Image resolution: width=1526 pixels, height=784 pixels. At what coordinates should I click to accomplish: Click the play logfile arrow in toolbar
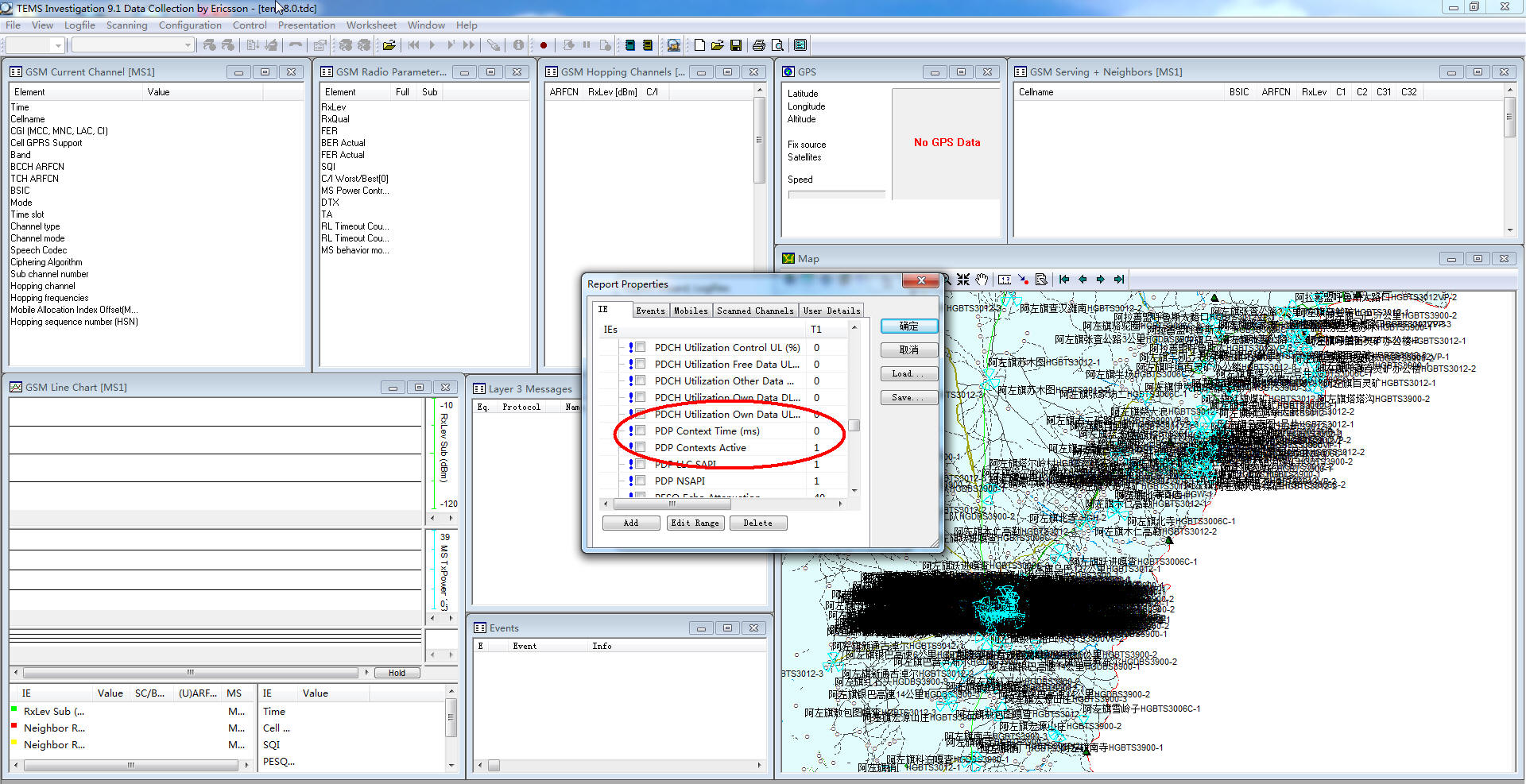[x=432, y=45]
